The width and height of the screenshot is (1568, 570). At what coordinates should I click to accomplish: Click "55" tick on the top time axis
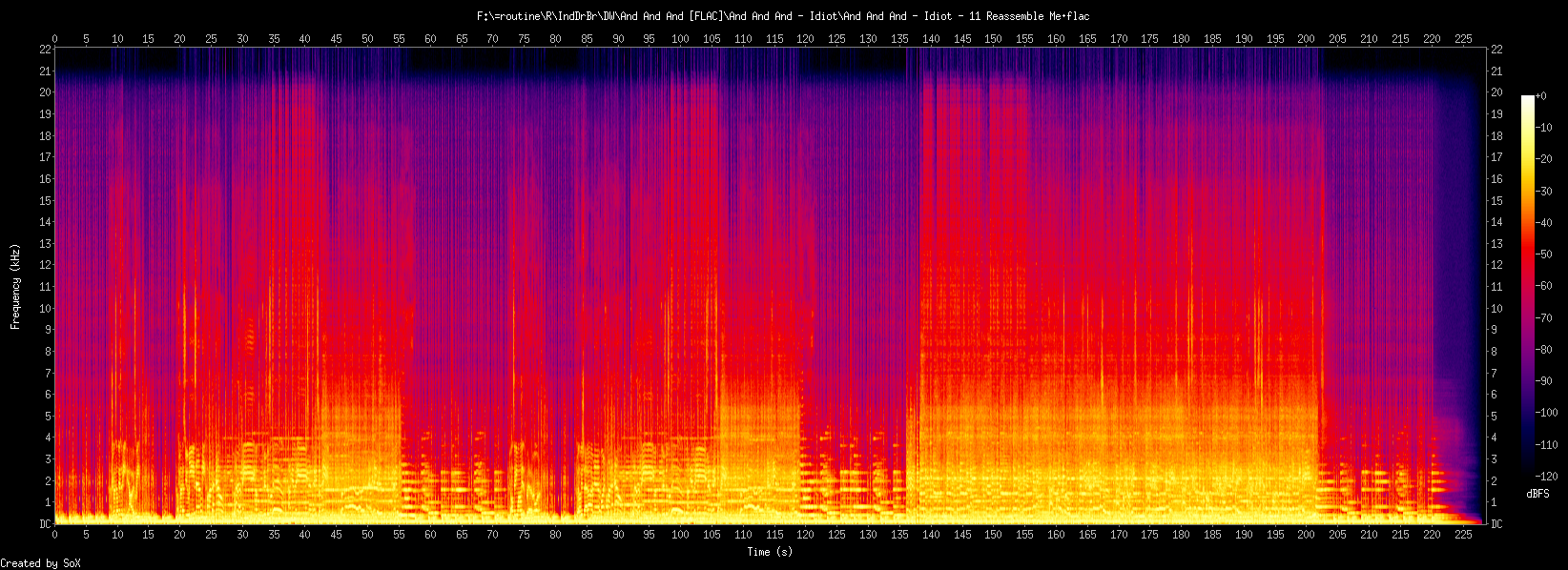coord(399,39)
